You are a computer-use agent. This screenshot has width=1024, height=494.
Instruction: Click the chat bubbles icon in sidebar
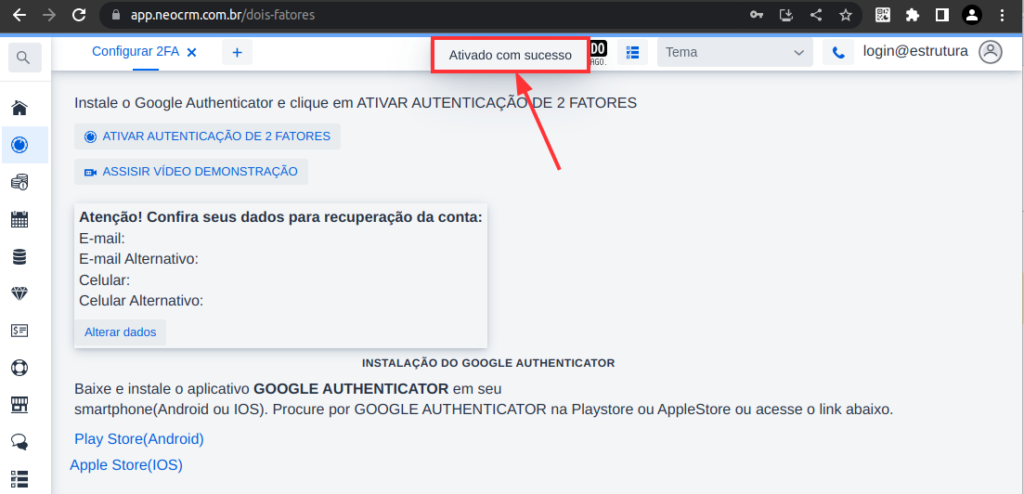tap(19, 441)
